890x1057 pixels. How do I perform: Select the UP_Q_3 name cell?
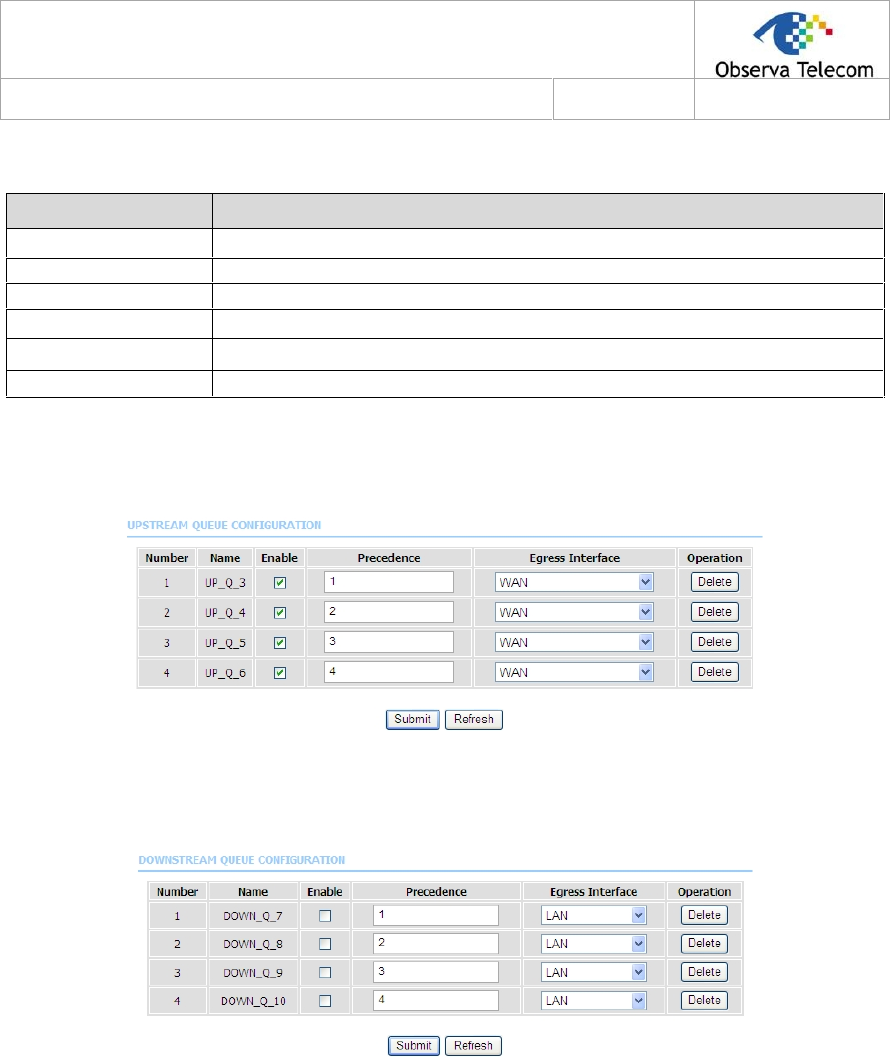coord(225,583)
